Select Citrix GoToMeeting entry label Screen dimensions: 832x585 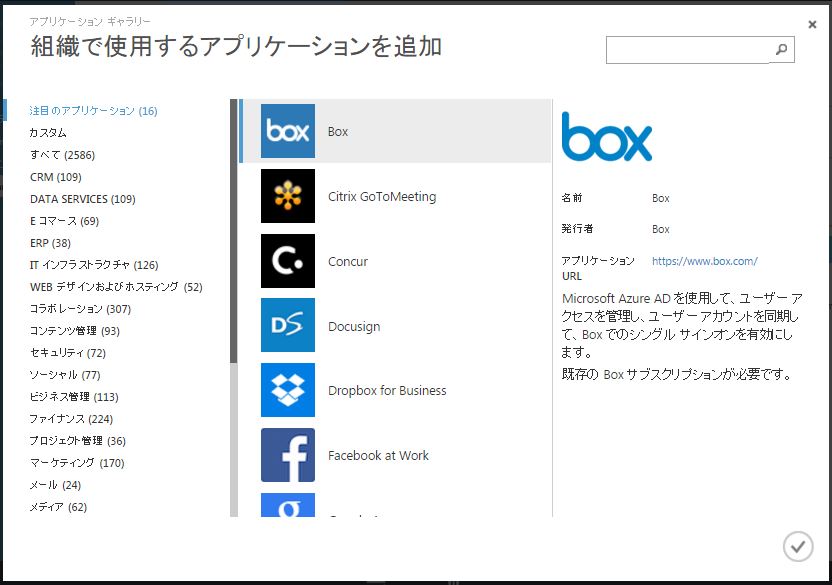(382, 197)
